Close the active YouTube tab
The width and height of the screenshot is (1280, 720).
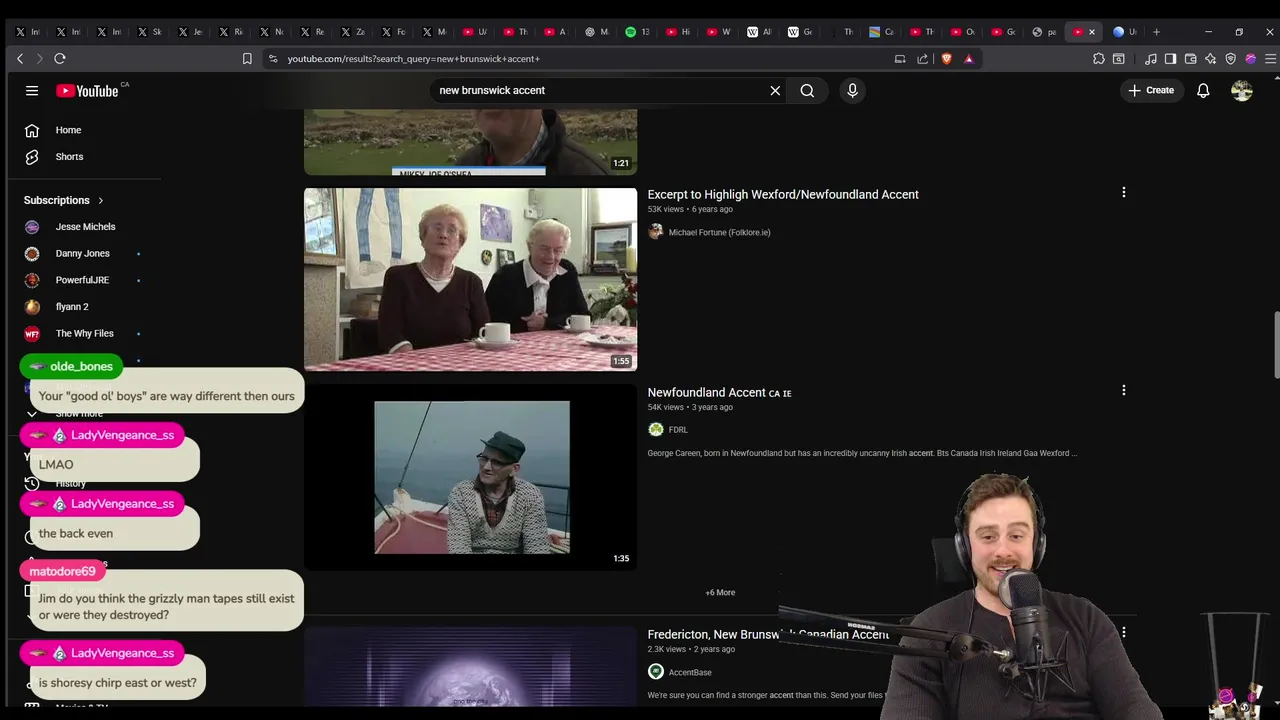[1092, 32]
